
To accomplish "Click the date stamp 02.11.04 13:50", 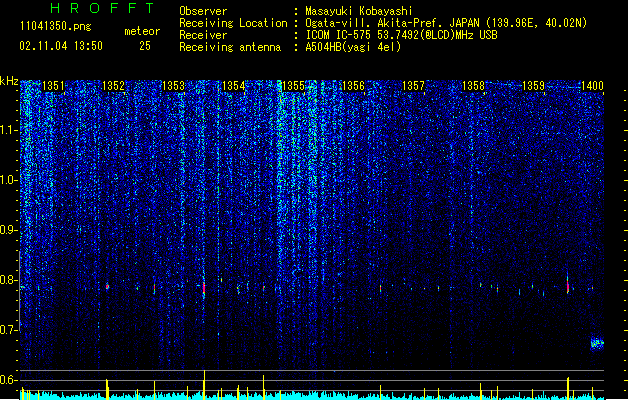I will pos(61,46).
